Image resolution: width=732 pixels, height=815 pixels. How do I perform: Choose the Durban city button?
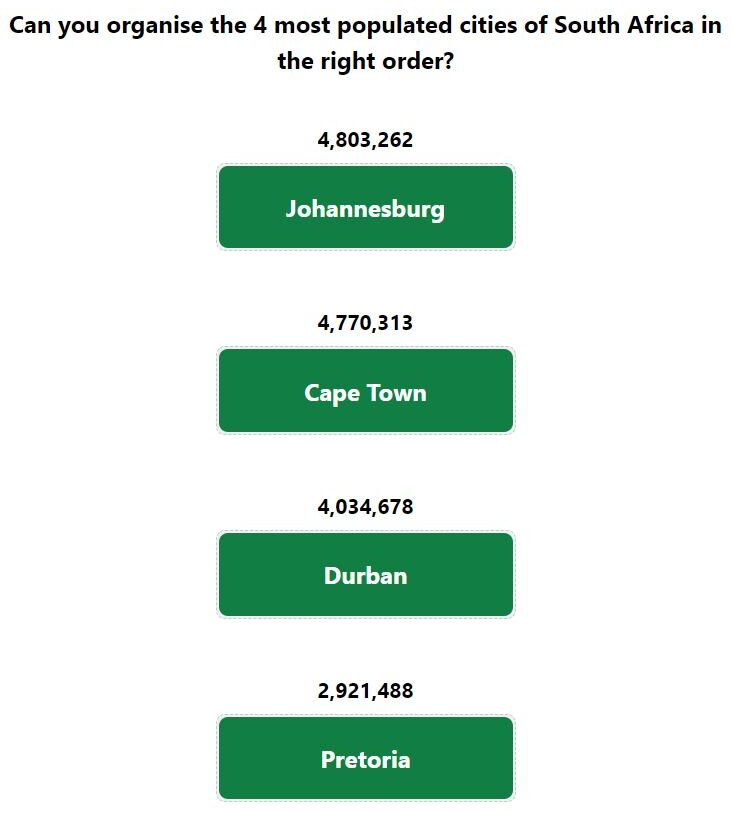(365, 574)
